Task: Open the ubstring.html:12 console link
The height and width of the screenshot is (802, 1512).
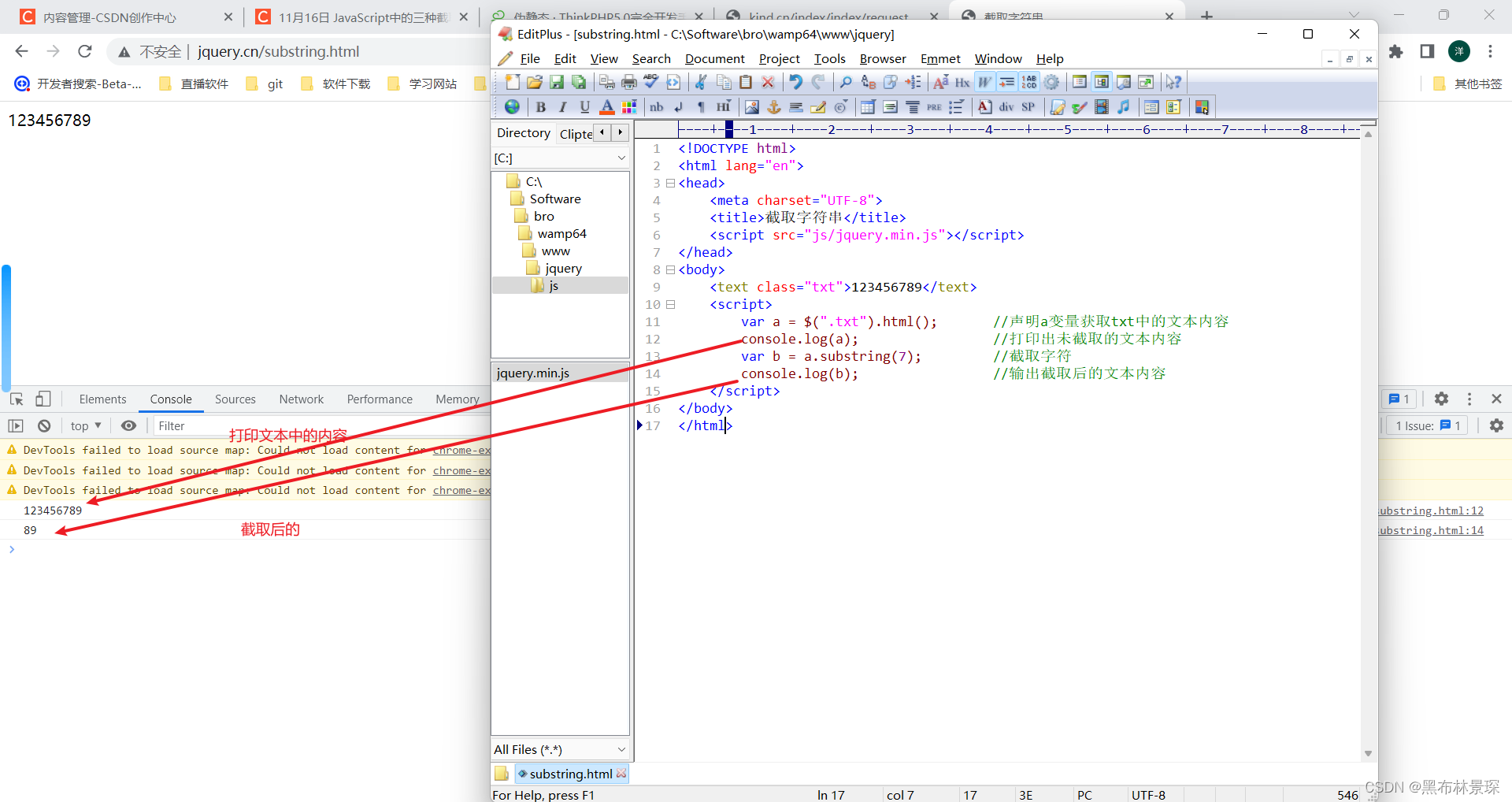Action: pyautogui.click(x=1429, y=511)
